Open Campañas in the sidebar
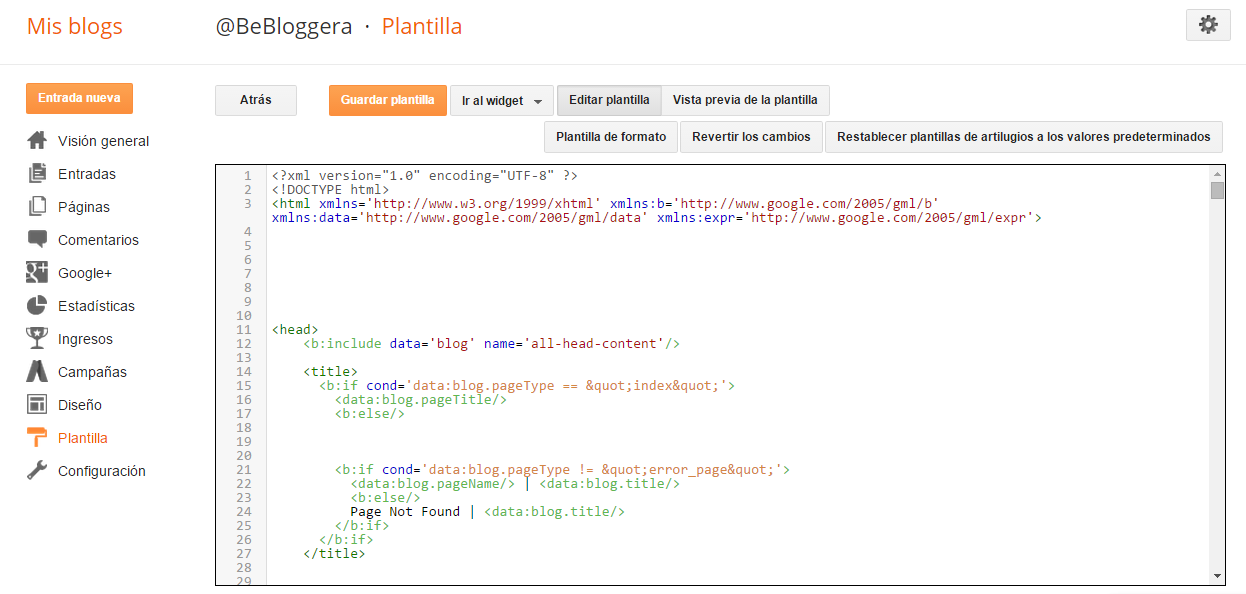1246x594 pixels. pos(92,372)
